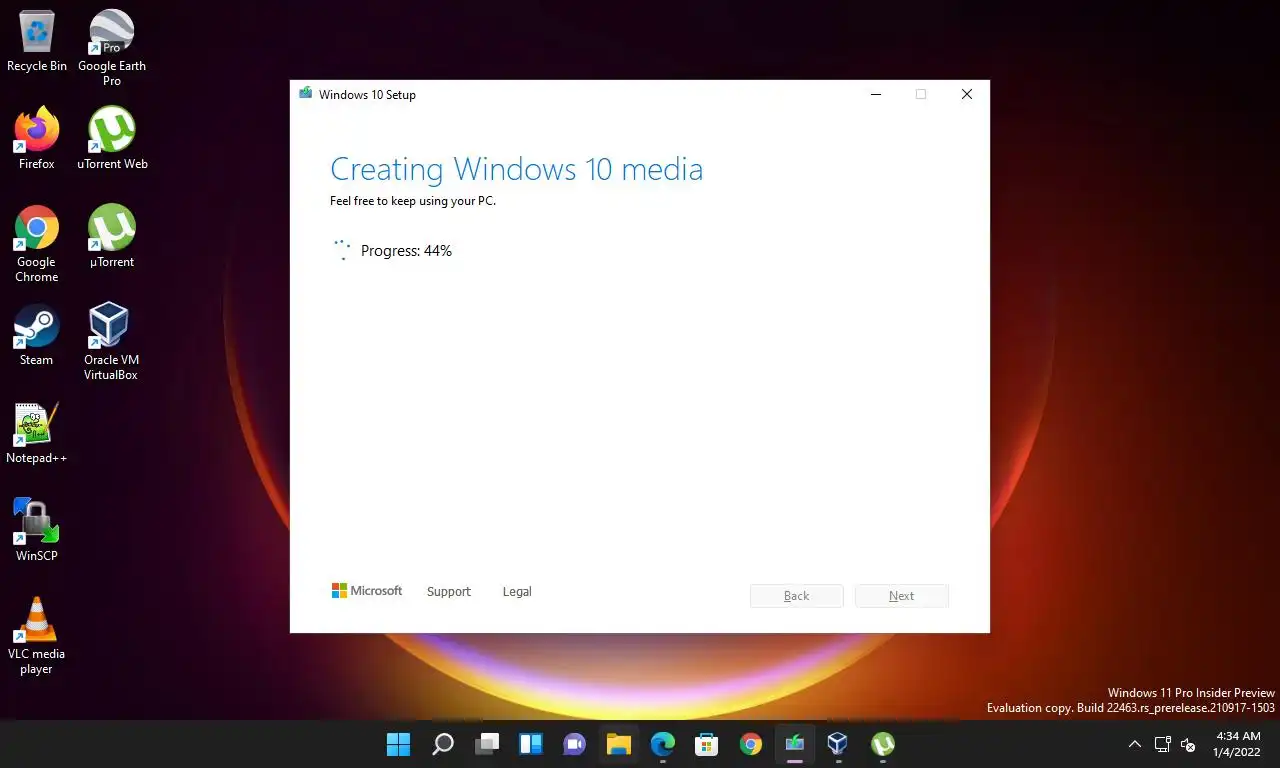Select the µTorrent desktop shortcut

coord(112,237)
